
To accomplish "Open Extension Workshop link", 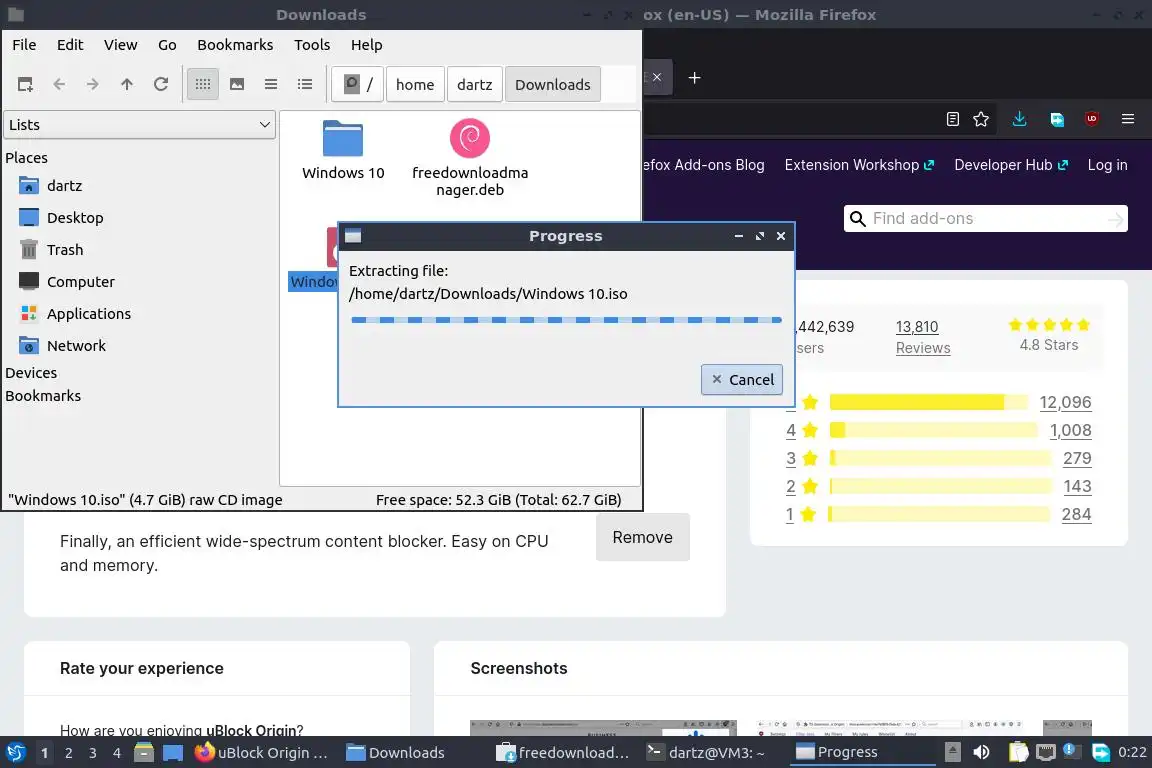I will pos(859,165).
